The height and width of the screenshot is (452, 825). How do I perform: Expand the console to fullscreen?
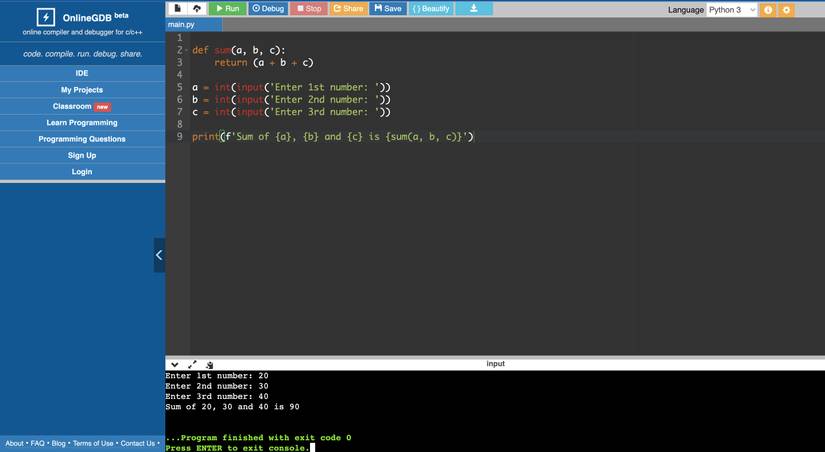click(193, 365)
